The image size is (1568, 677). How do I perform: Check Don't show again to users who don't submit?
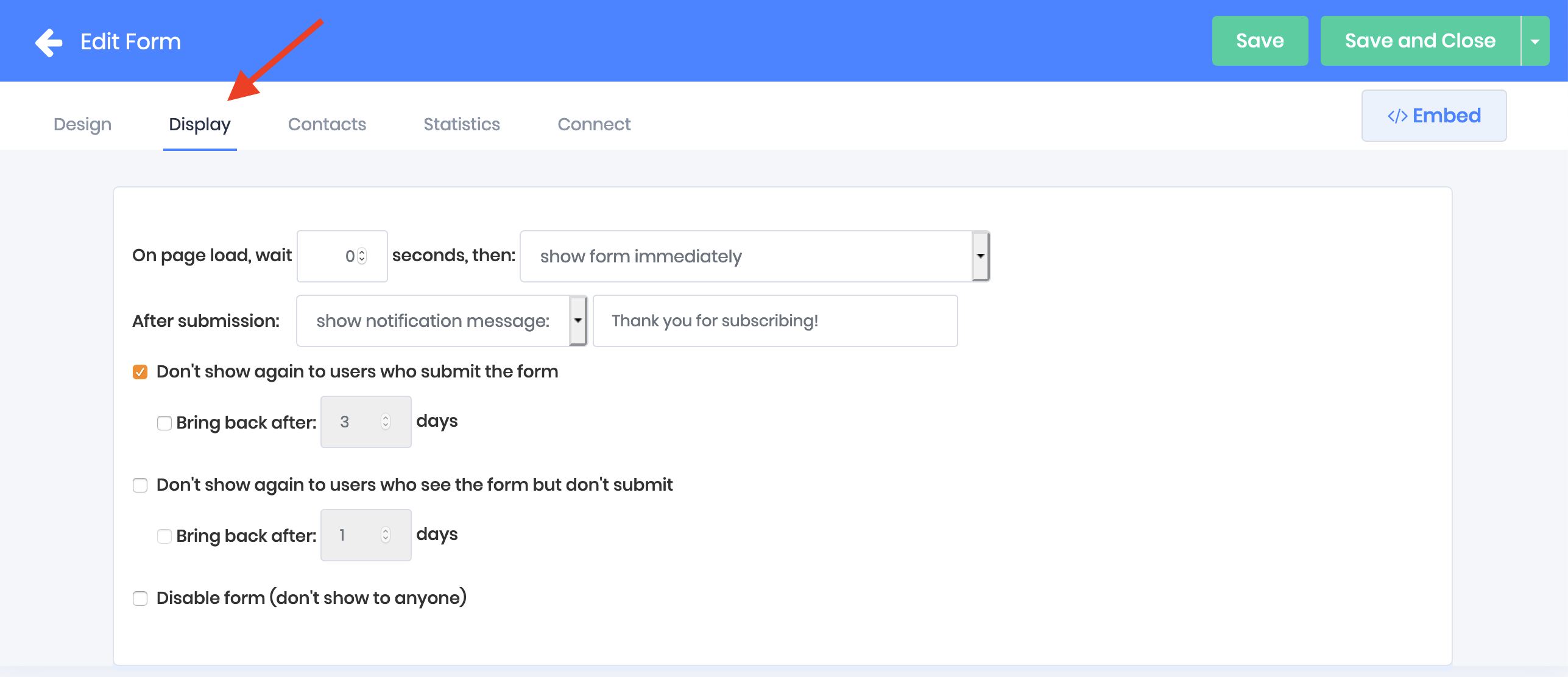click(140, 485)
